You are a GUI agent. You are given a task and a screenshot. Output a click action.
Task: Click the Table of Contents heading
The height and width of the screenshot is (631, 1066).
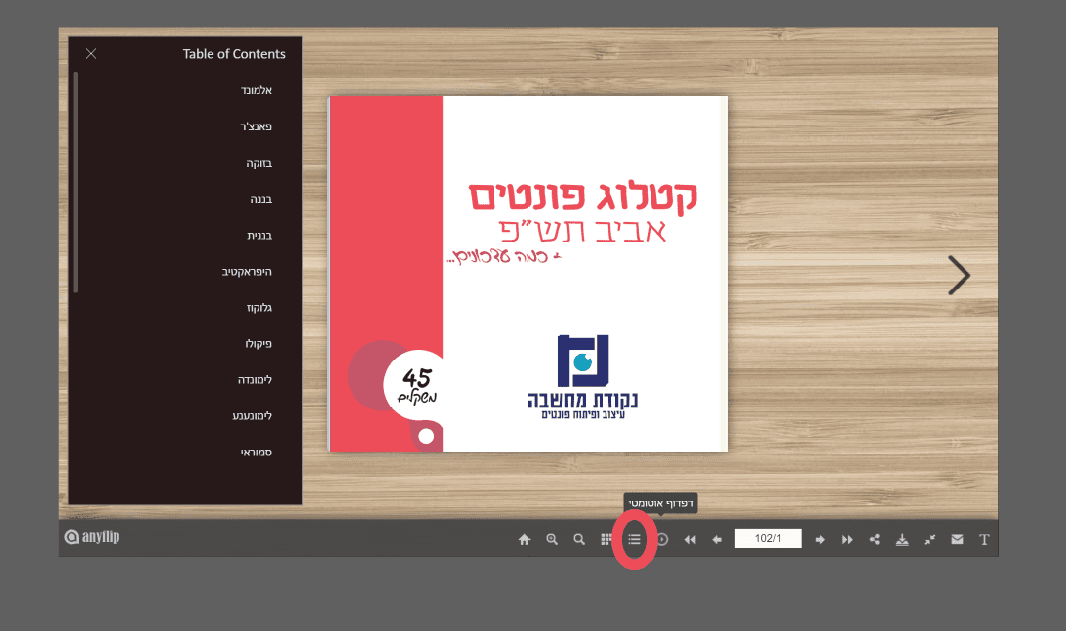tap(234, 54)
